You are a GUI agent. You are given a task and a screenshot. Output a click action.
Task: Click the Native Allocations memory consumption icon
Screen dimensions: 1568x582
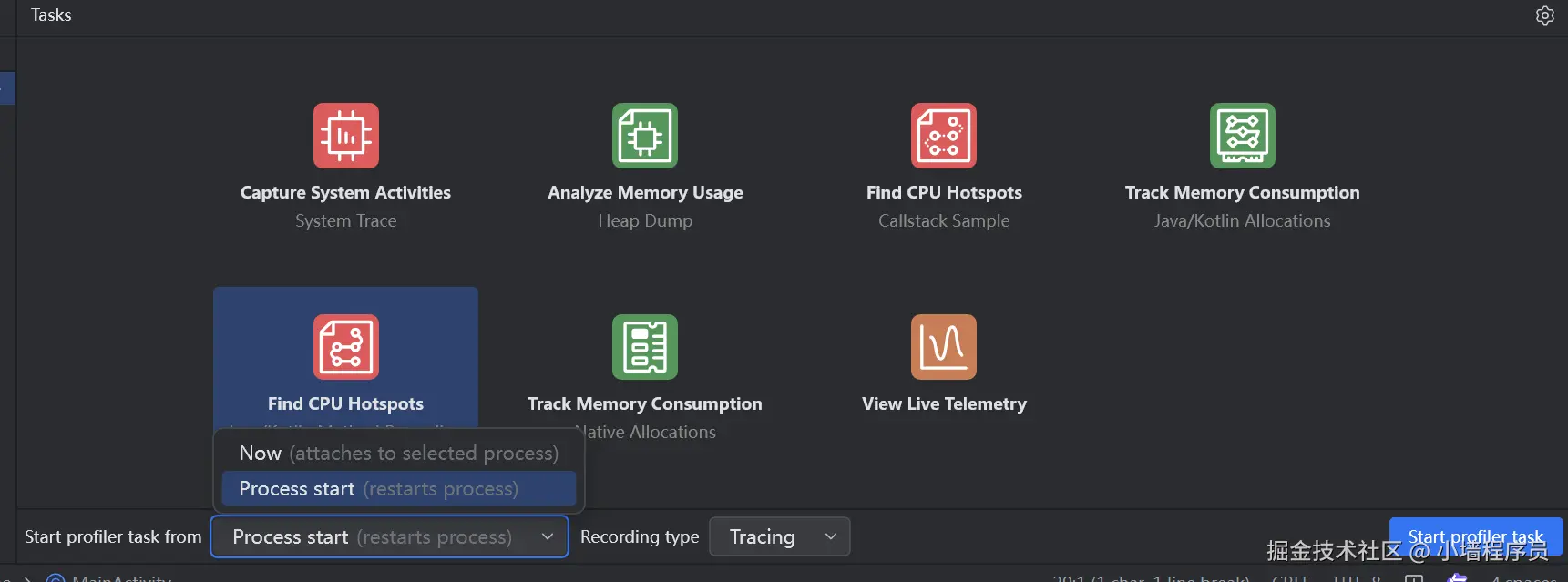click(645, 347)
